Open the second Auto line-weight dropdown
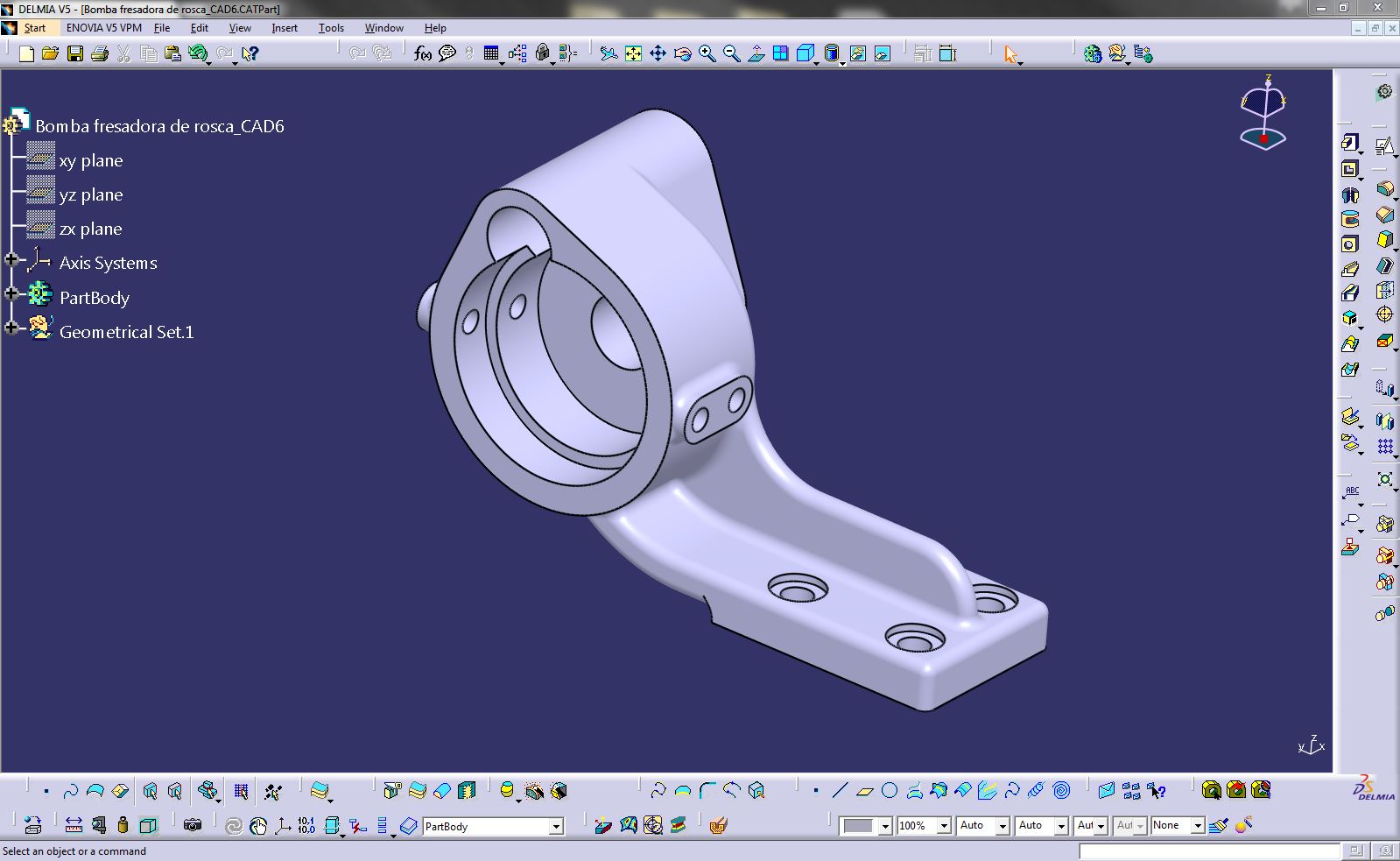Viewport: 1400px width, 861px height. coord(1061,826)
